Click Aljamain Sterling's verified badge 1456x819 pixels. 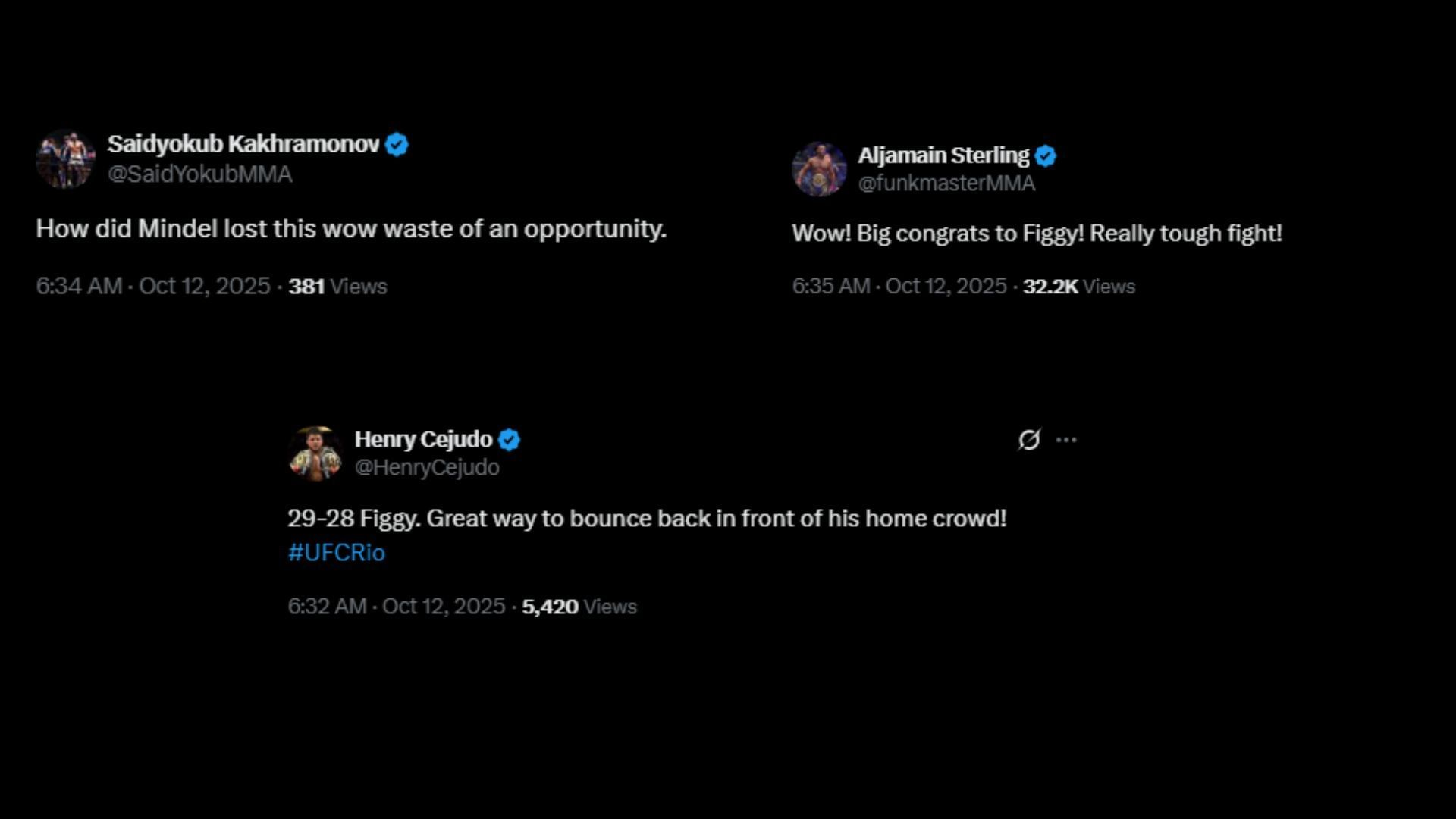pyautogui.click(x=1046, y=155)
